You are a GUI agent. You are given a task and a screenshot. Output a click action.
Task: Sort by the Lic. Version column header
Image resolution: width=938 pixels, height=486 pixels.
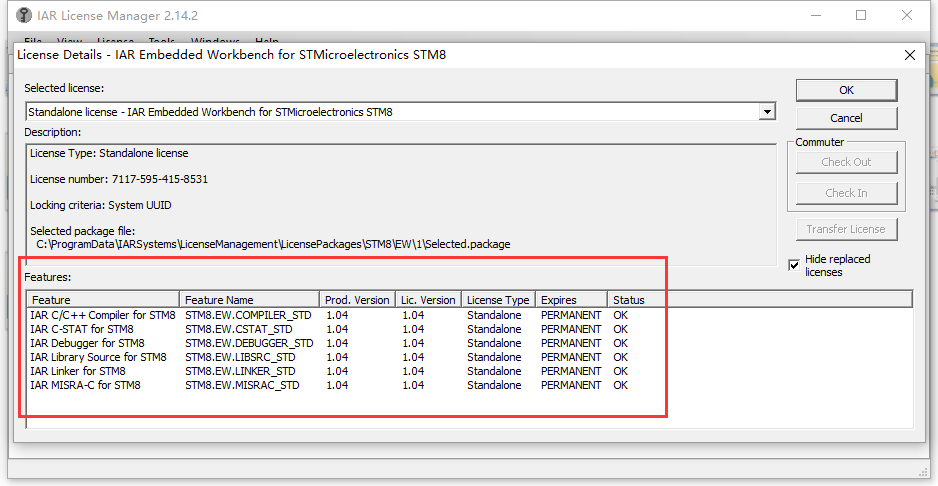tap(429, 299)
